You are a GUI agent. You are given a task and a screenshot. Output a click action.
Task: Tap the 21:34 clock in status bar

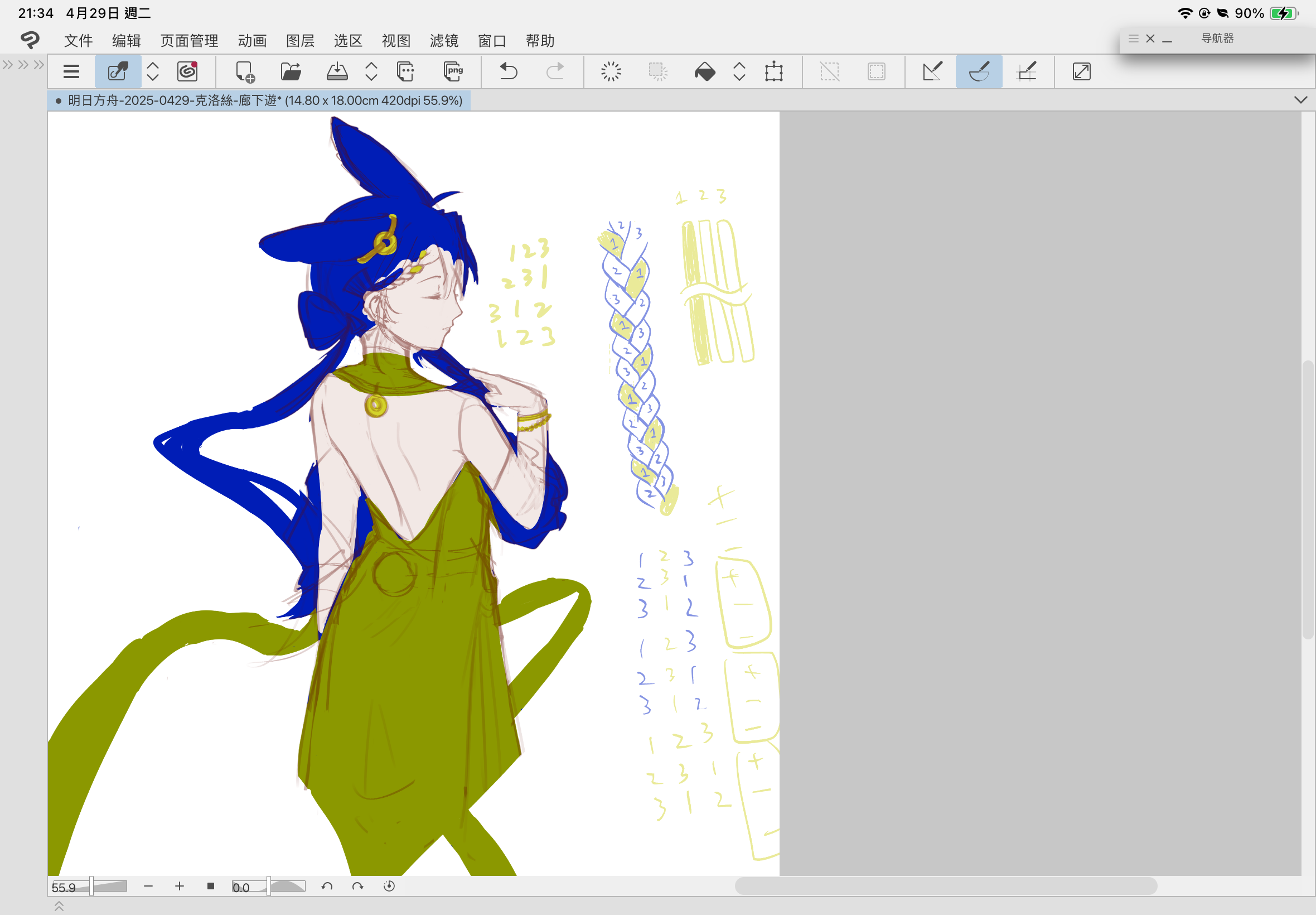tap(36, 13)
